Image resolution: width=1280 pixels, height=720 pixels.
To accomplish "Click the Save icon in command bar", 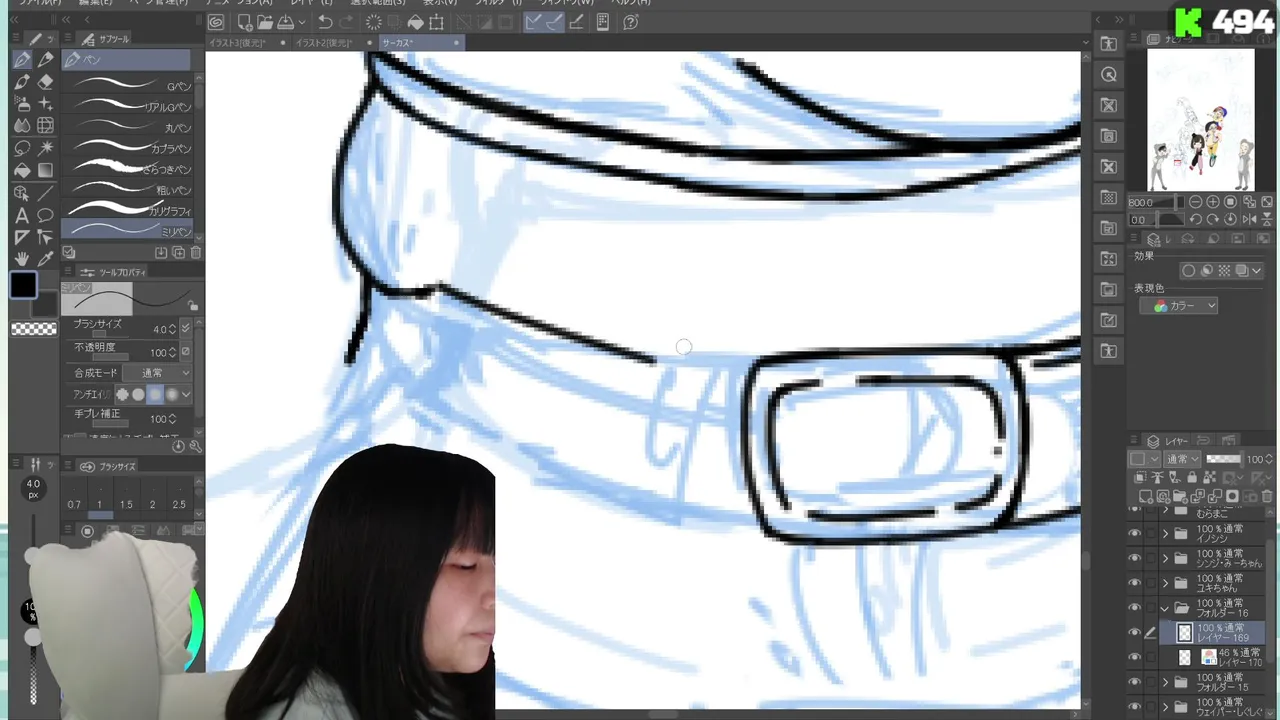I will tap(286, 22).
